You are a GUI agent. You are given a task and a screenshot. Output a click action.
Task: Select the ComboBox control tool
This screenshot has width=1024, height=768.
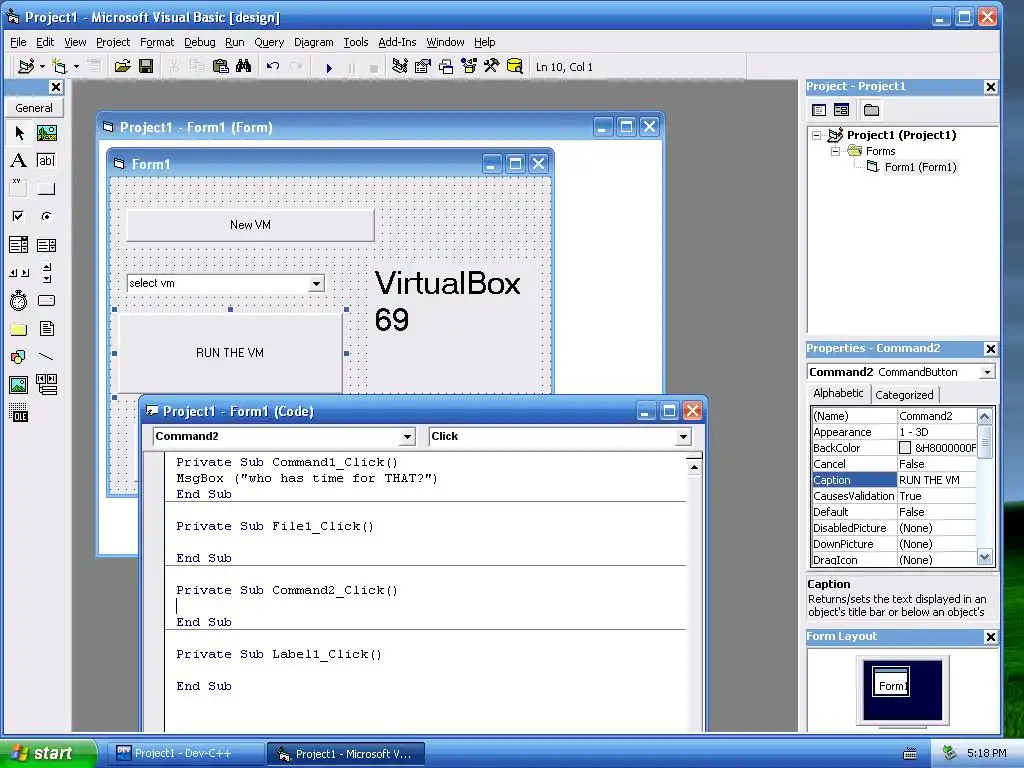click(x=19, y=245)
